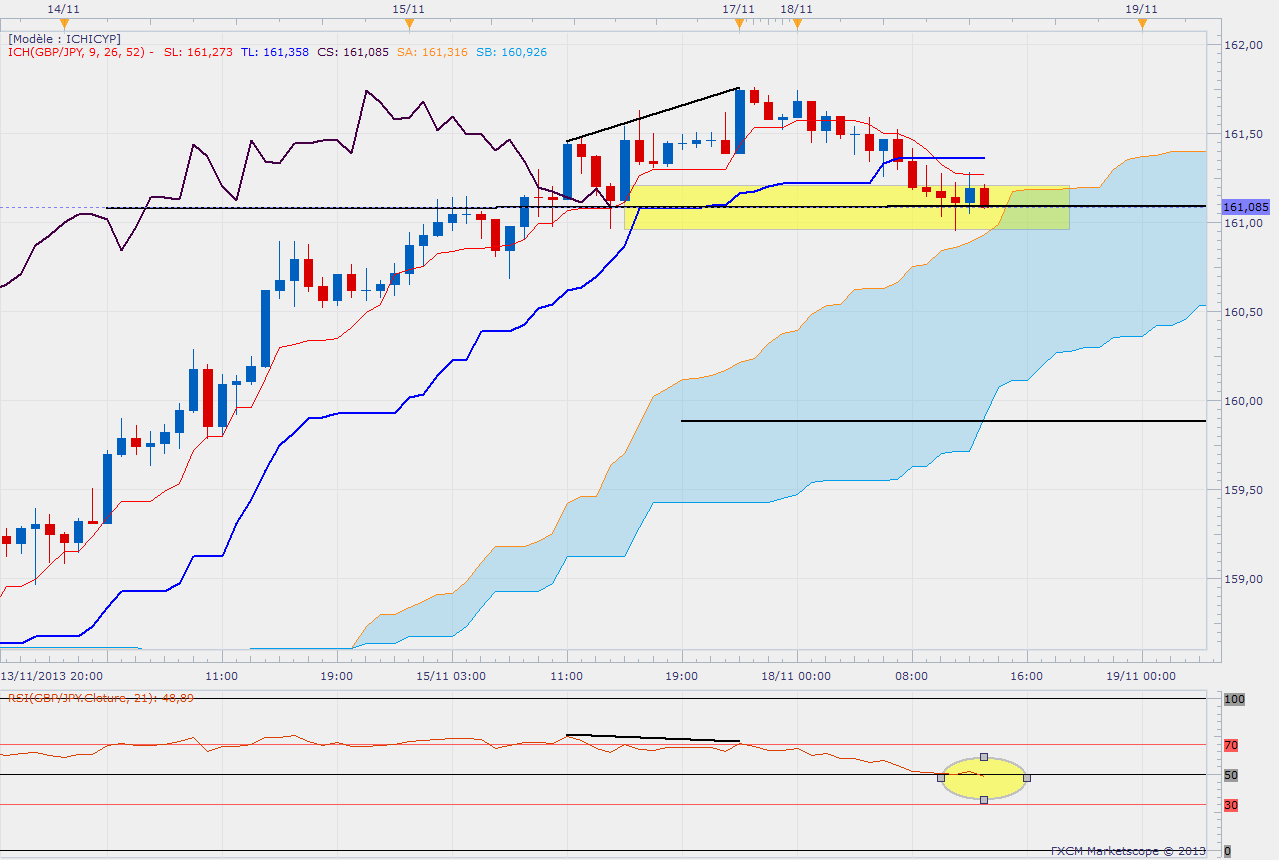
Task: Grab the top handle of the yellow ellipse
Action: pos(984,757)
